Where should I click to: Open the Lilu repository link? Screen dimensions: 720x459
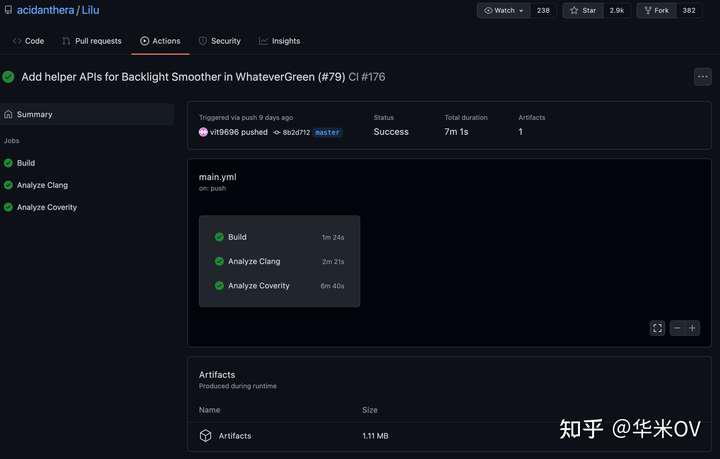pyautogui.click(x=90, y=10)
